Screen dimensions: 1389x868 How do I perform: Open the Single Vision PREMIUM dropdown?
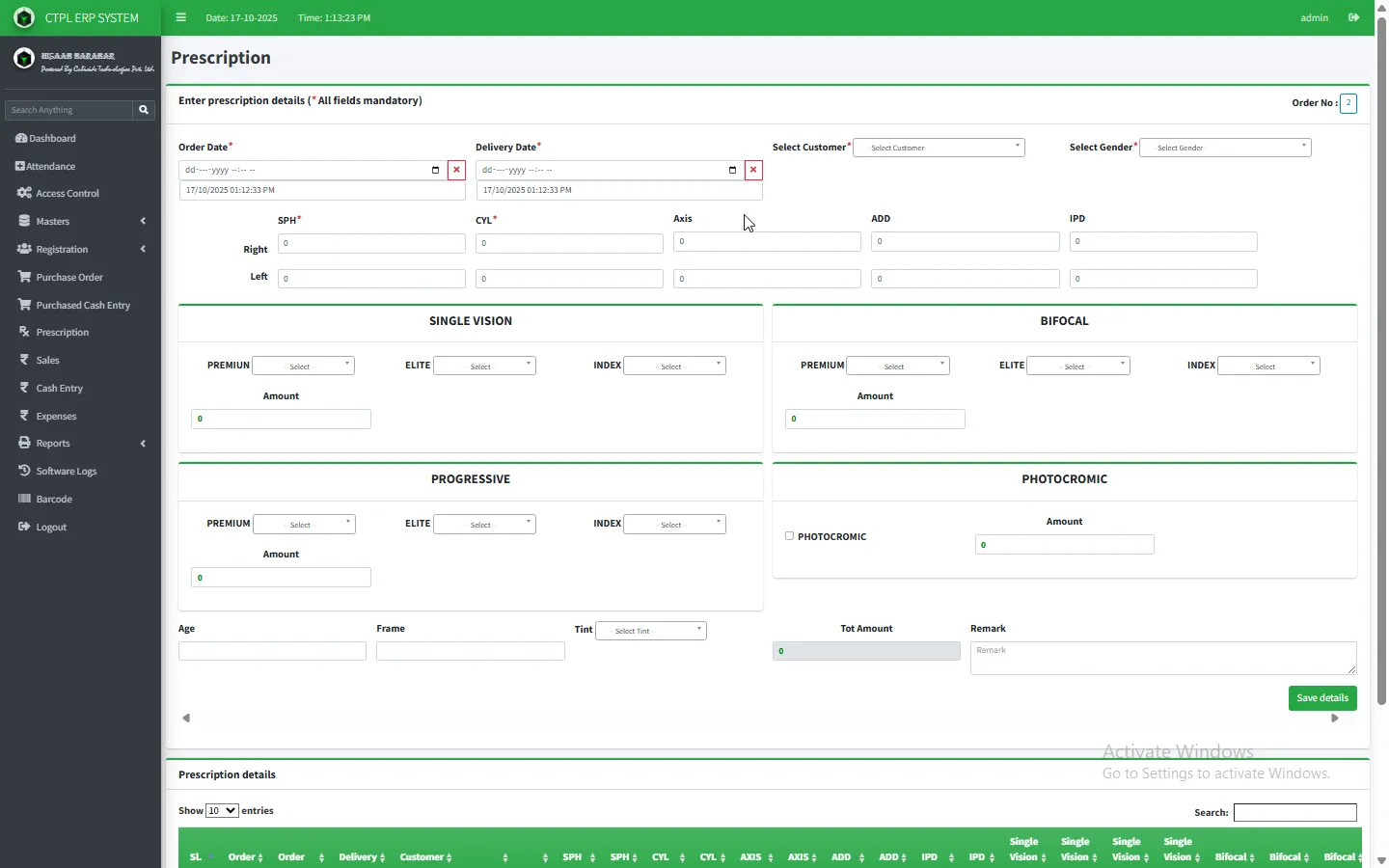[304, 366]
